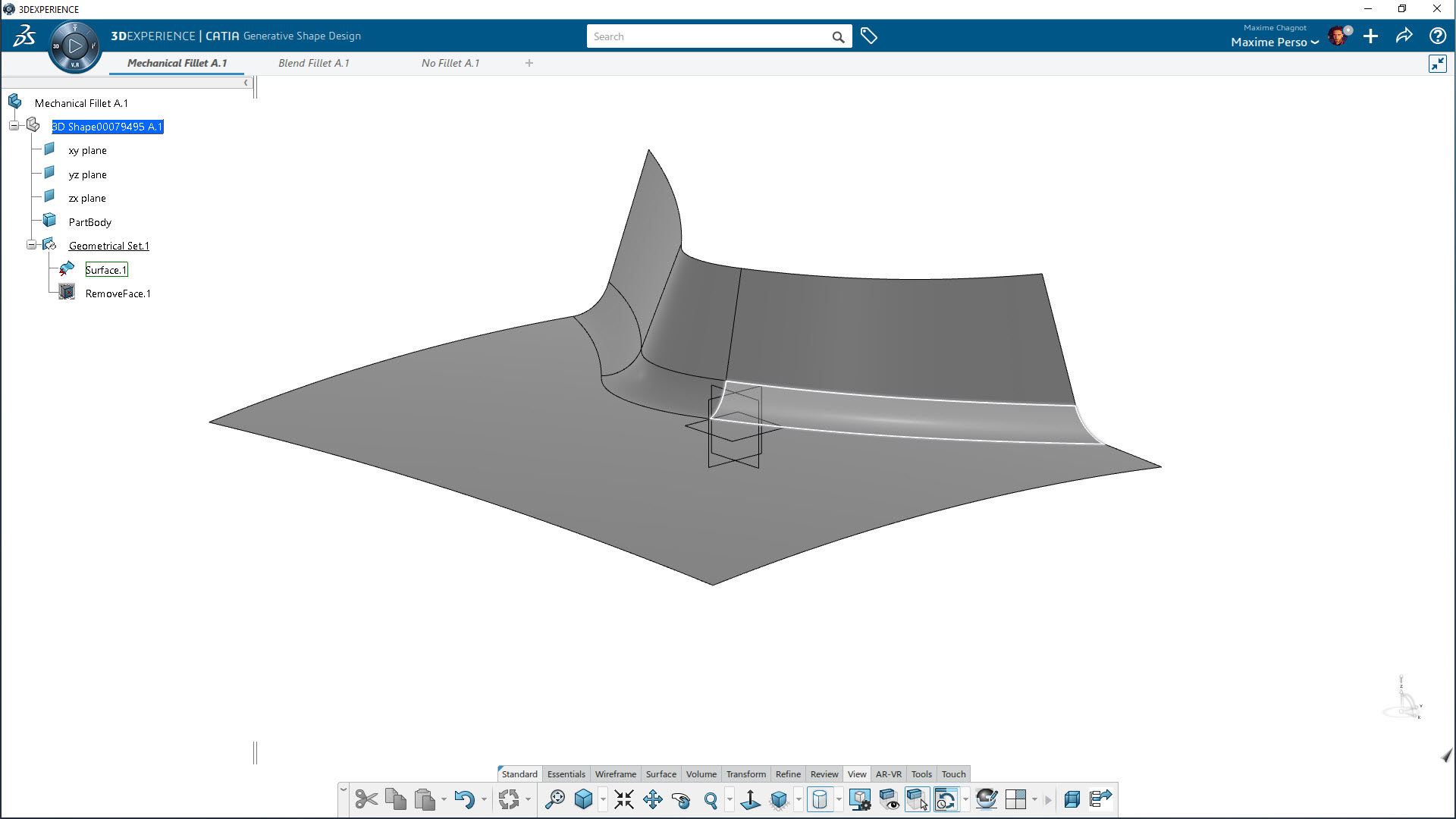Open the compass play button
The width and height of the screenshot is (1456, 819).
pyautogui.click(x=75, y=46)
